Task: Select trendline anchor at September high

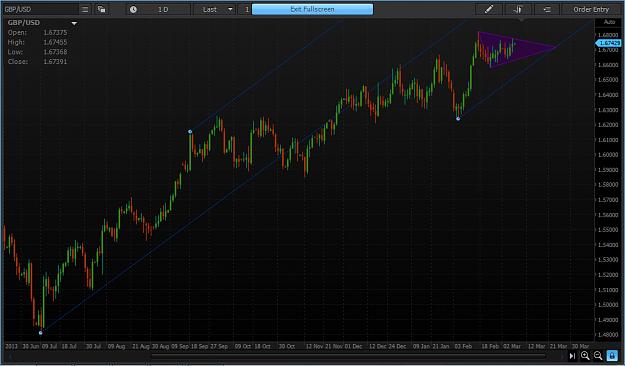Action: pyautogui.click(x=190, y=131)
